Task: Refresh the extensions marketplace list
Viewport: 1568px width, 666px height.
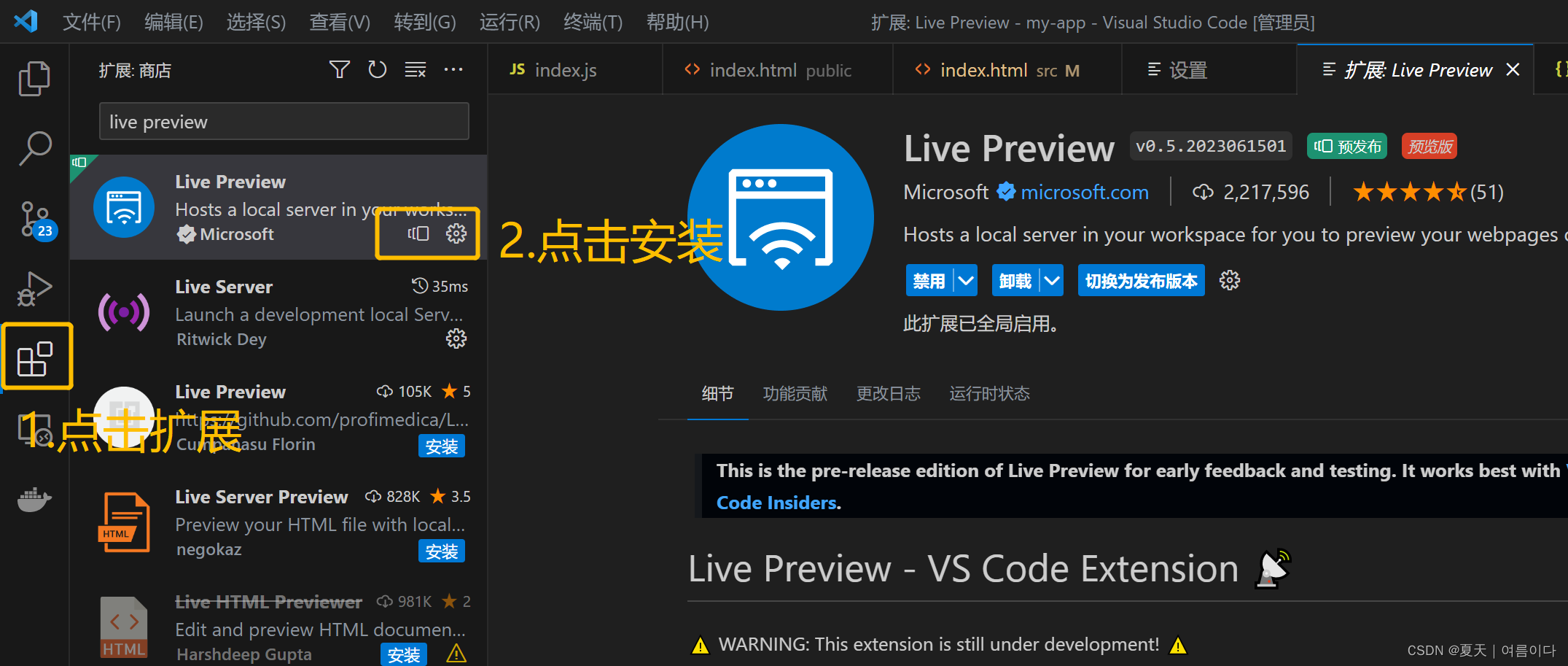Action: coord(377,70)
